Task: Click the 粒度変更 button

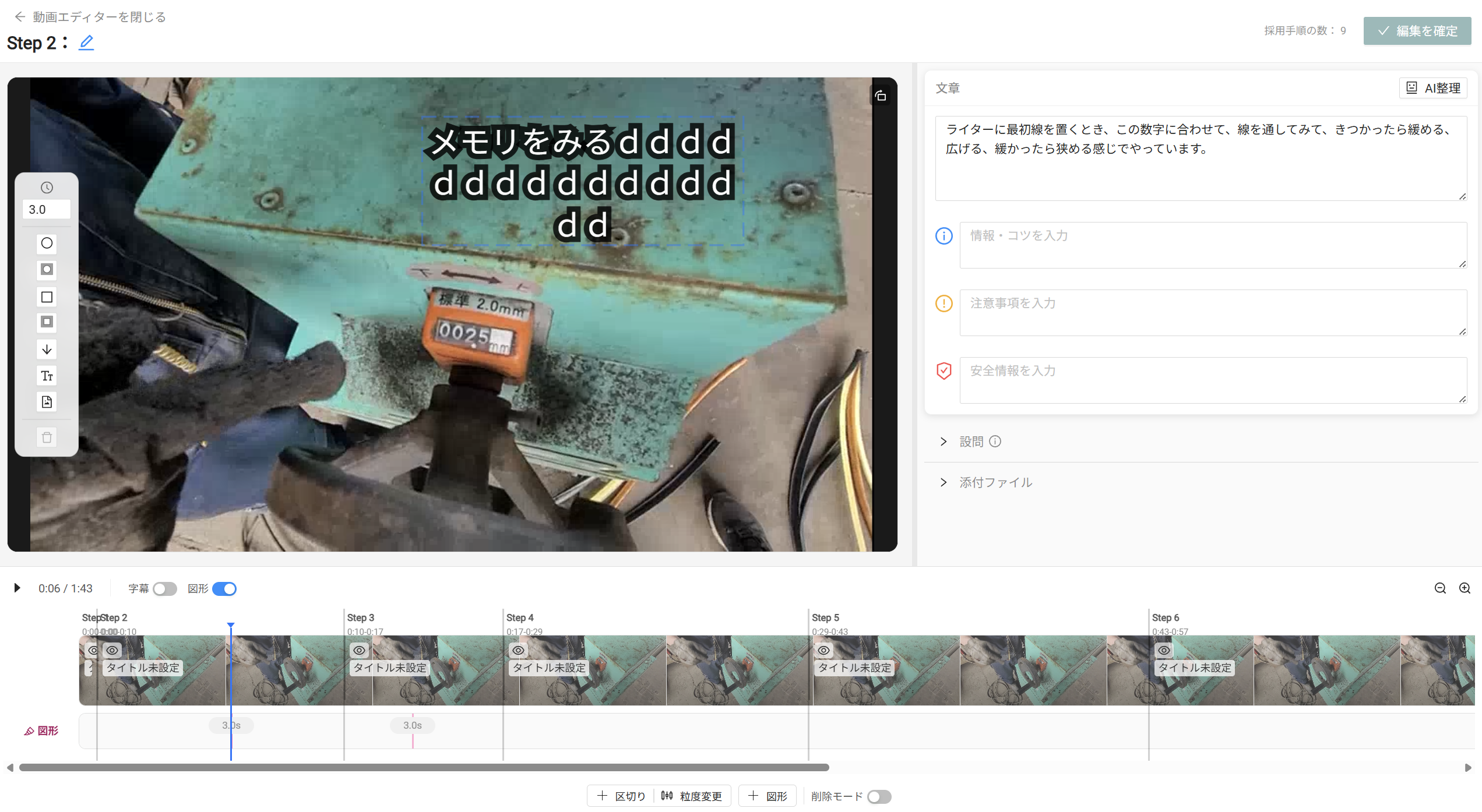Action: [692, 796]
